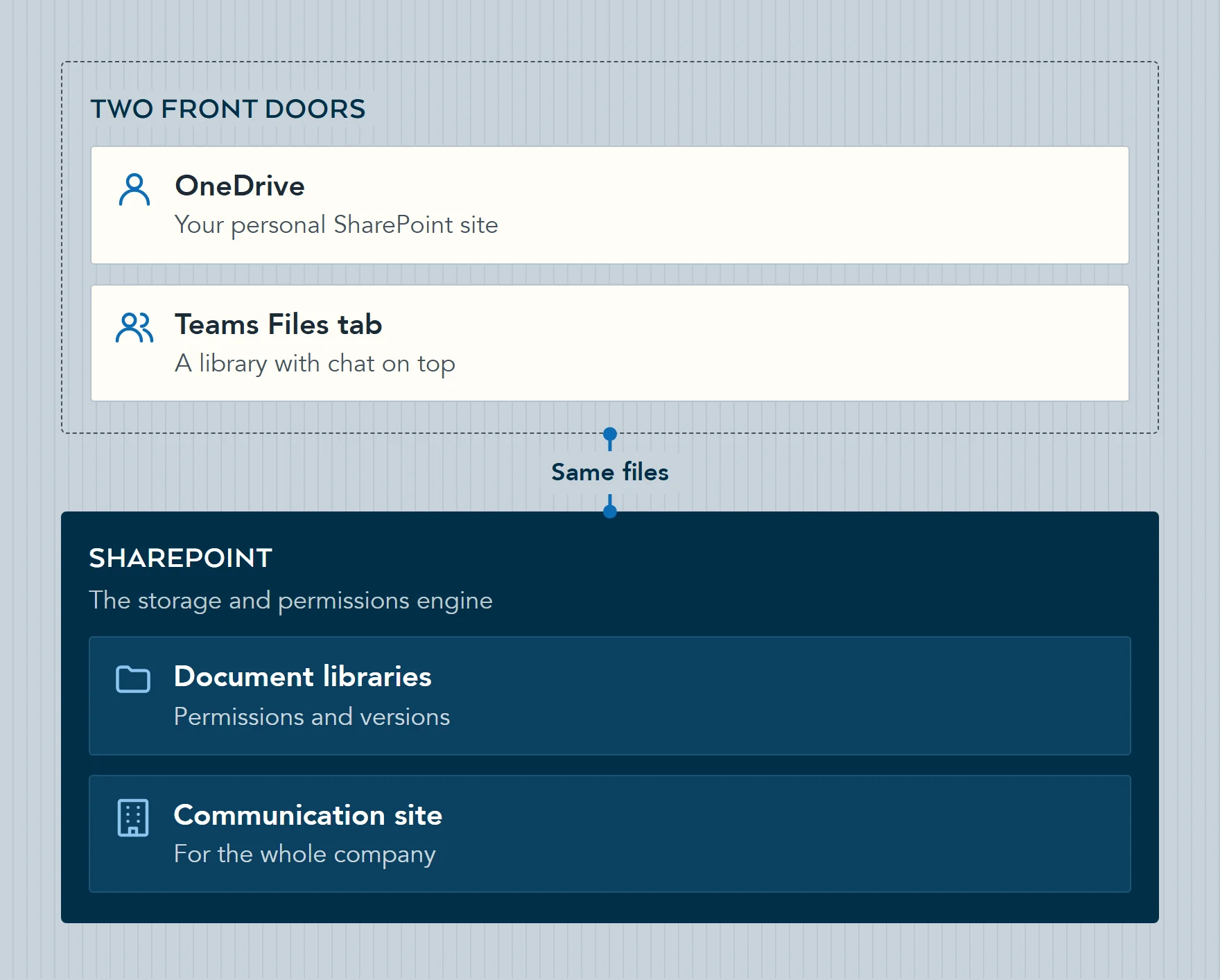The width and height of the screenshot is (1220, 980).
Task: Click the 'Same files' connector label
Action: 610,472
